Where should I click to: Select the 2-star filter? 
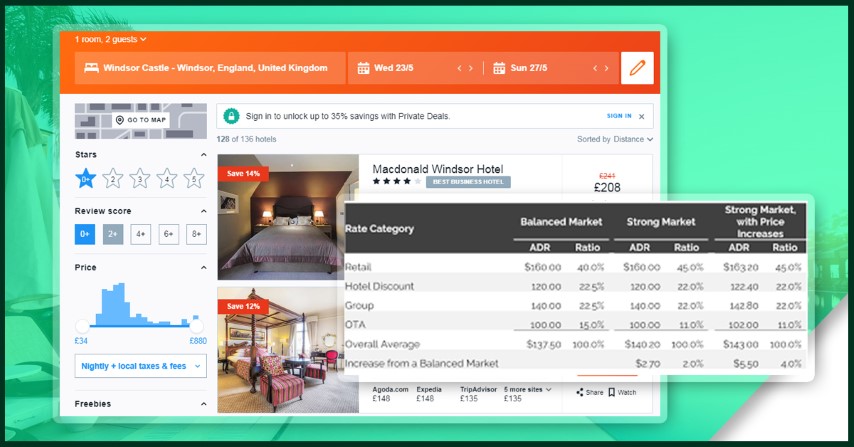[x=113, y=178]
